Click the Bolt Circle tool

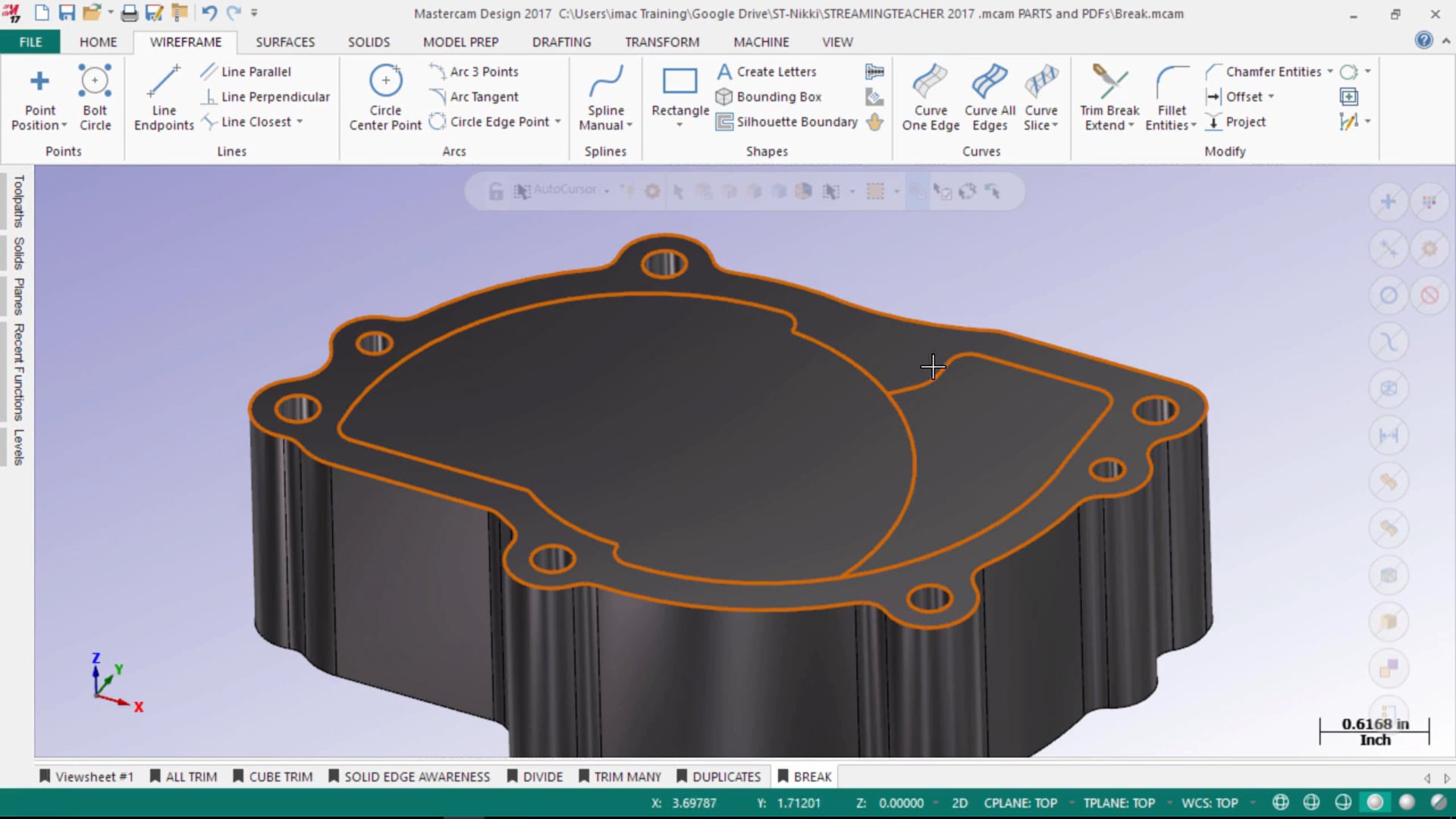(x=95, y=97)
